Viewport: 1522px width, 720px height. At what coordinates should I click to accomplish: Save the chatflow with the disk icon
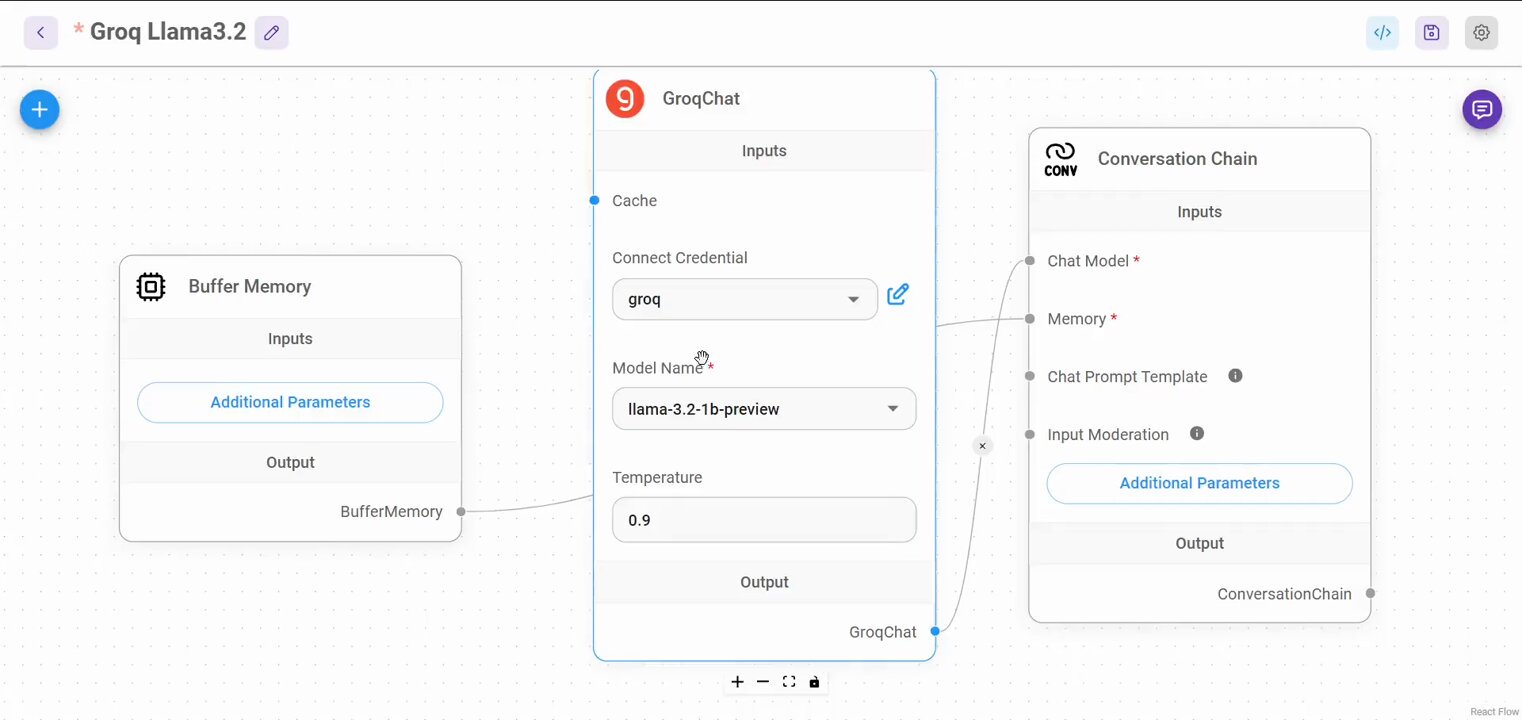1432,32
